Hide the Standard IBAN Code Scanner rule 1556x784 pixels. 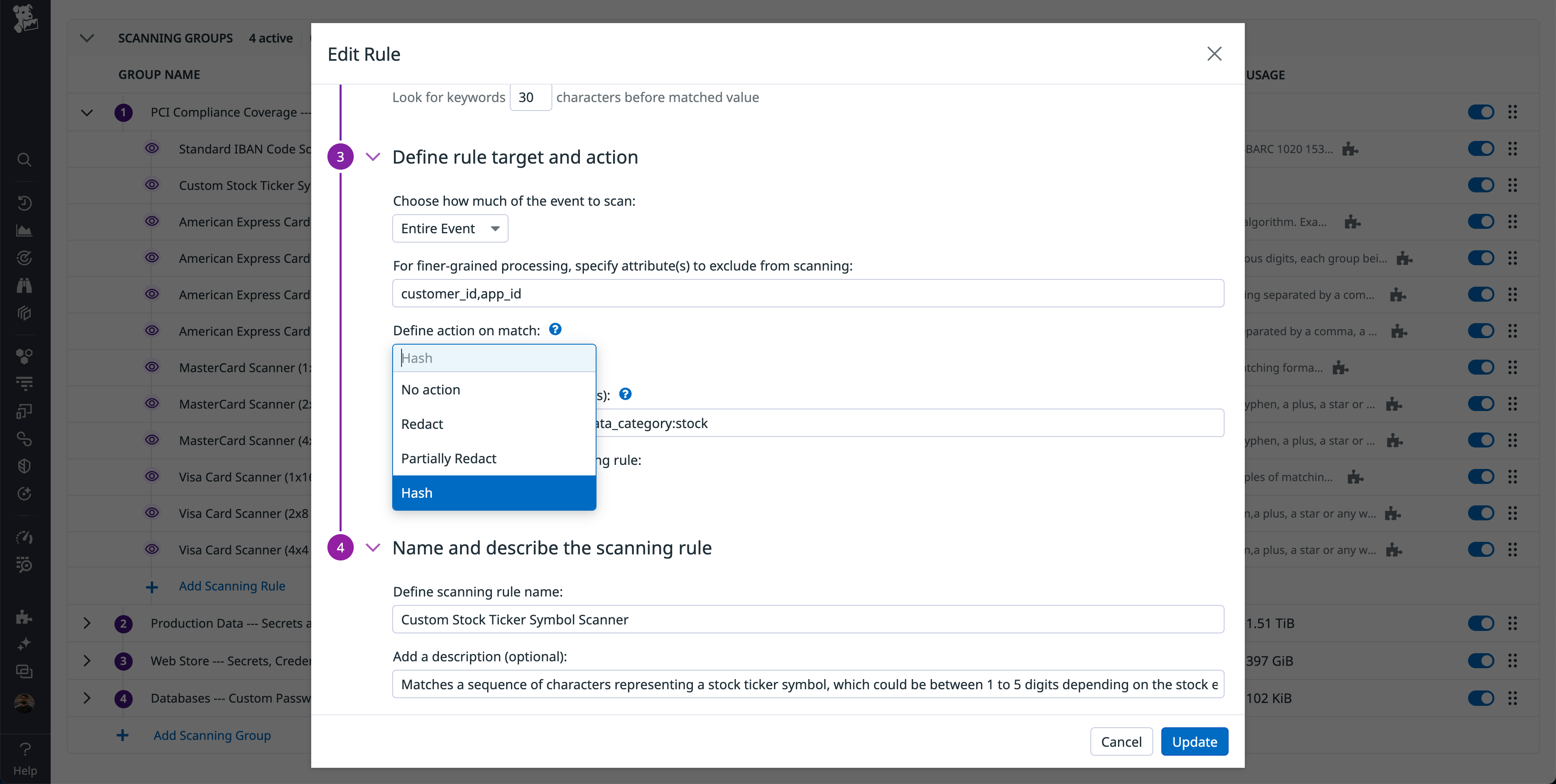(152, 149)
